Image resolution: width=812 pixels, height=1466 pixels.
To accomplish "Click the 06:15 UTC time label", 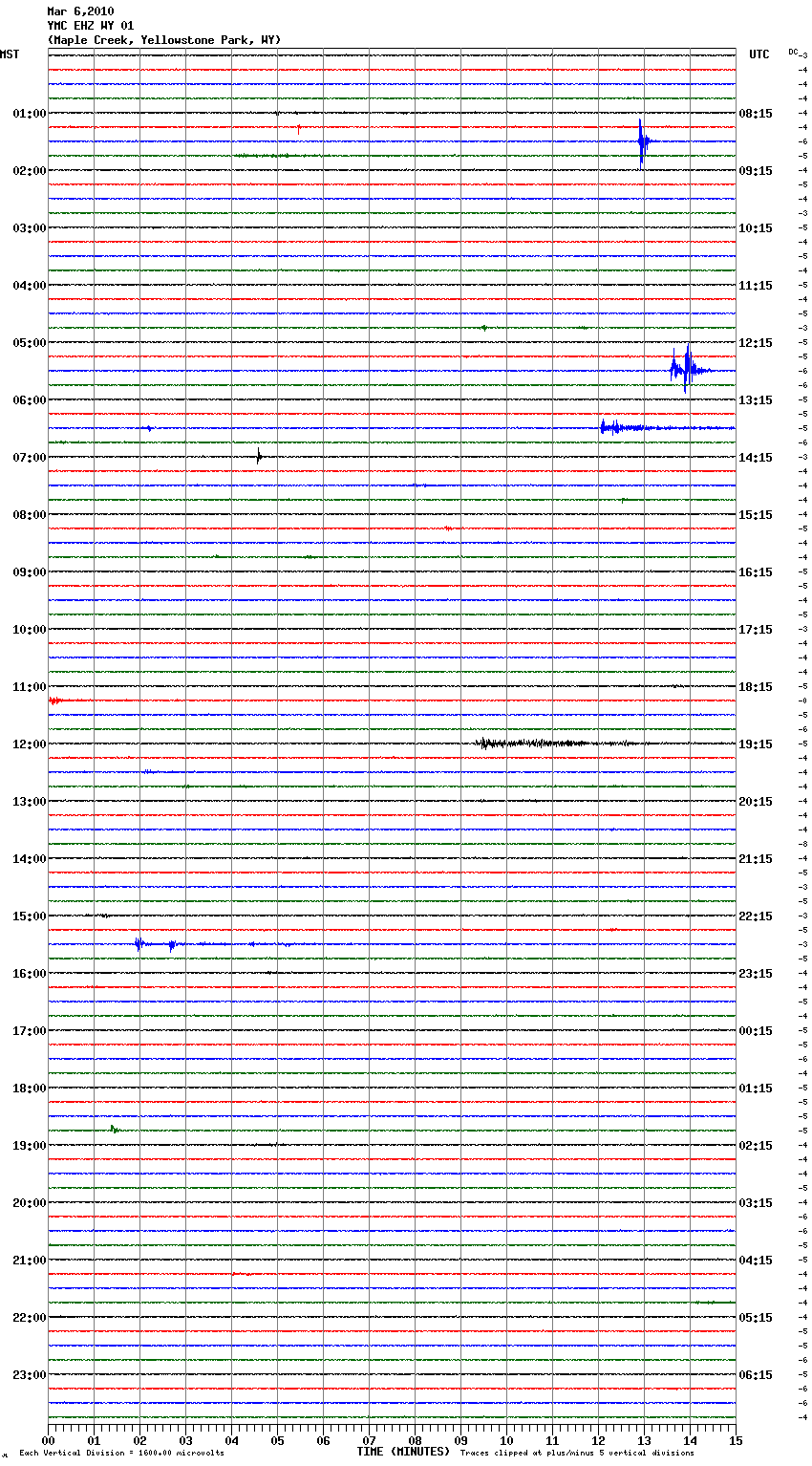I will [x=756, y=1375].
